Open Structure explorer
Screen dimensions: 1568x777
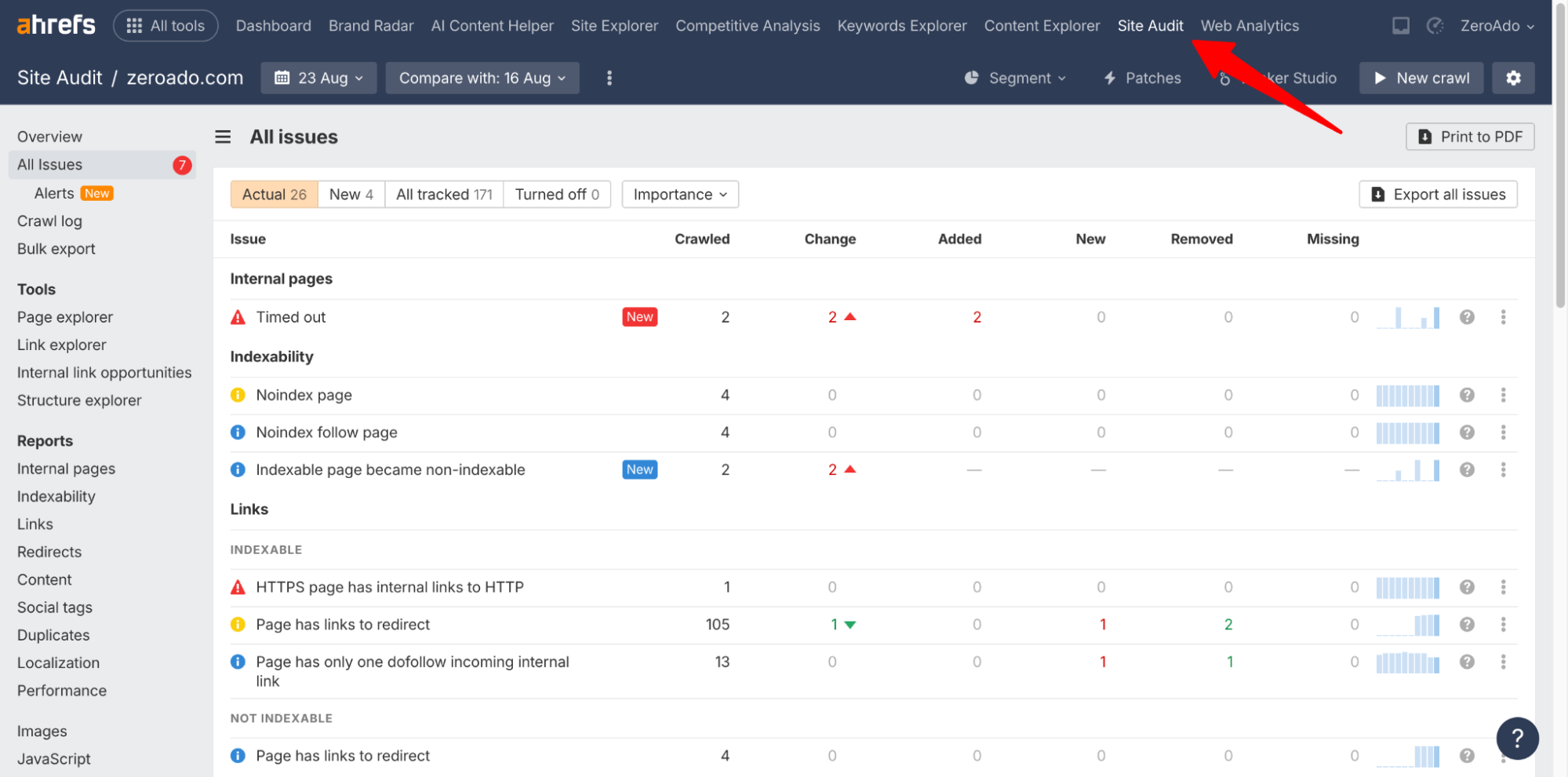pyautogui.click(x=79, y=400)
